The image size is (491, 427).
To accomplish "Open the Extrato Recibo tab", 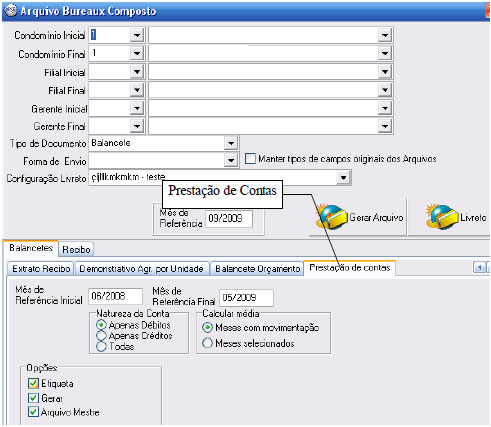I will click(x=41, y=269).
